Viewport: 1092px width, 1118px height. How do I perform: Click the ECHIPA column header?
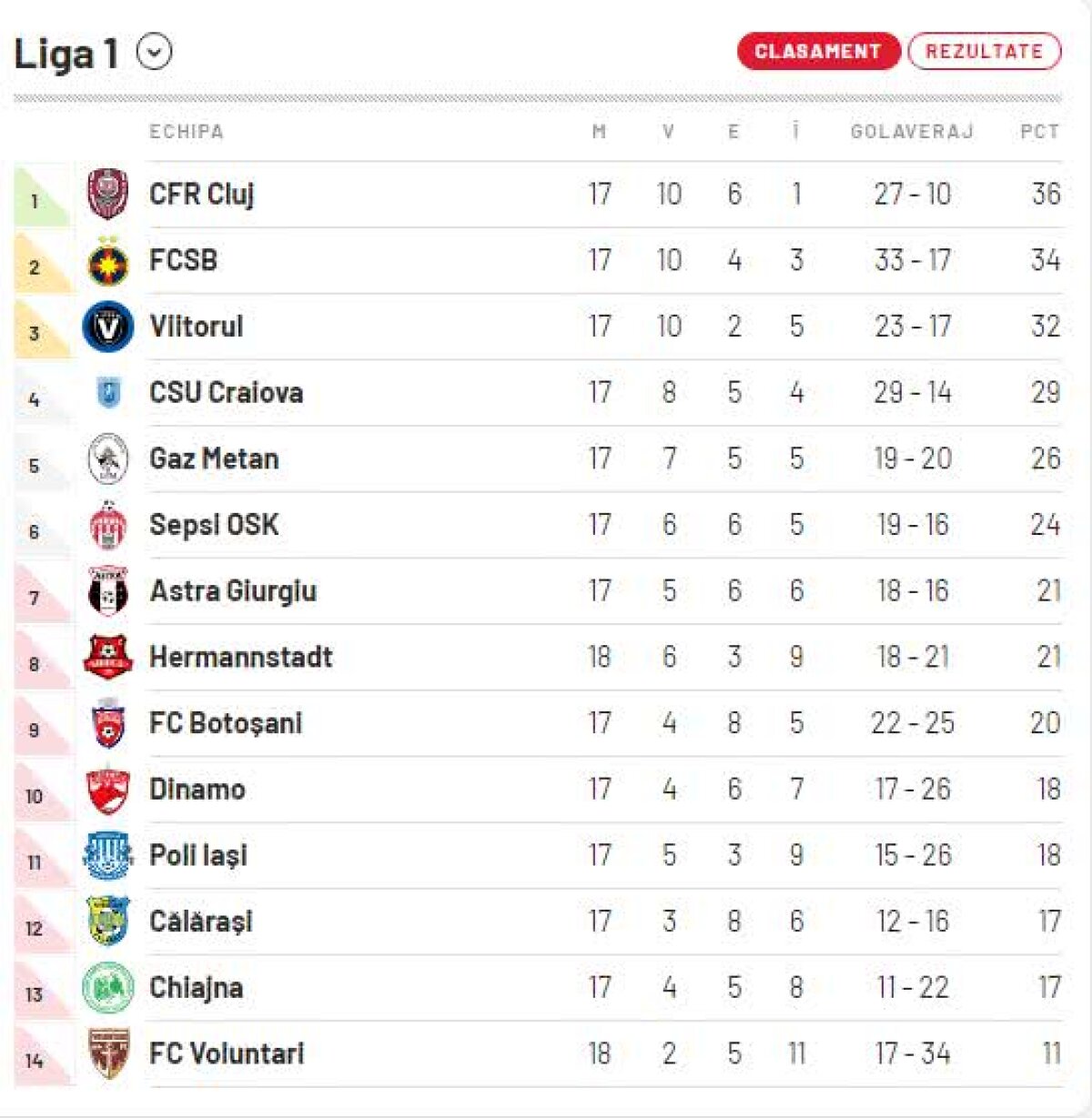tap(185, 131)
